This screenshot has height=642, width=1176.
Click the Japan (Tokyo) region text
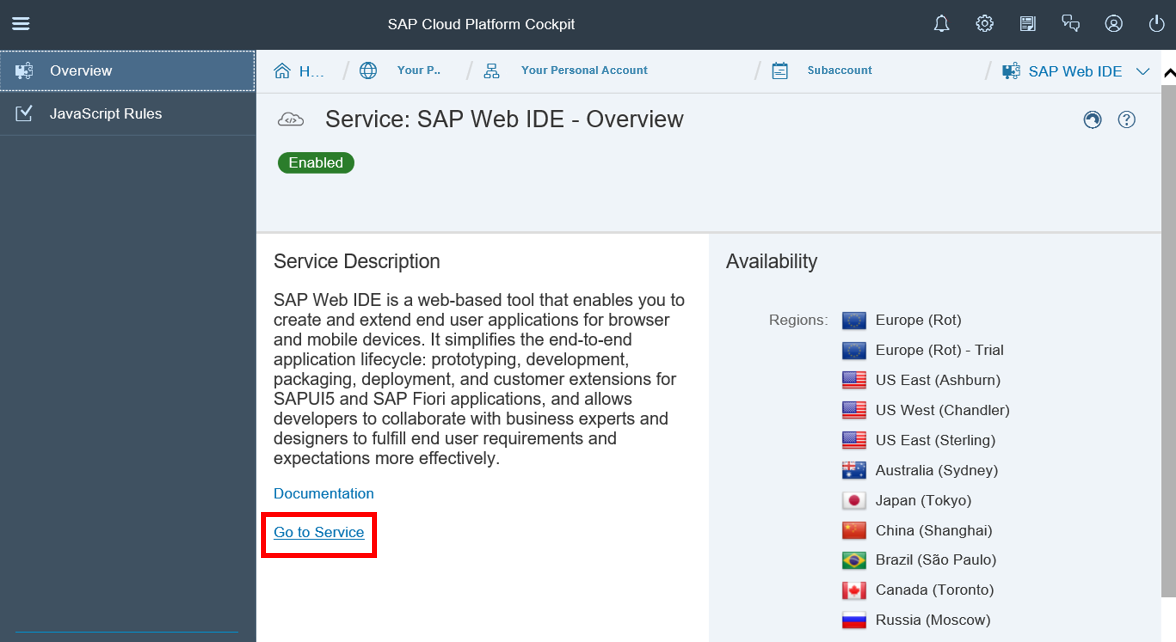[x=923, y=500]
